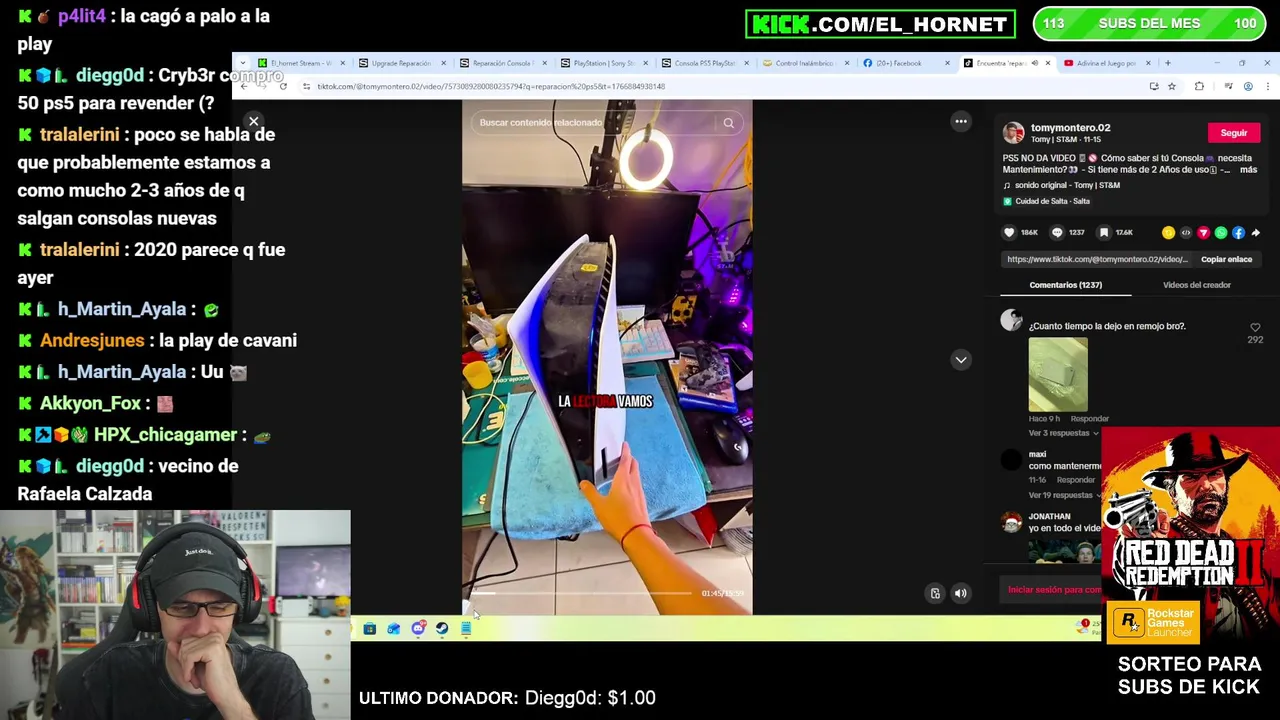This screenshot has height=720, width=1280.
Task: Get the embed code via the embed icon
Action: coord(1186,233)
